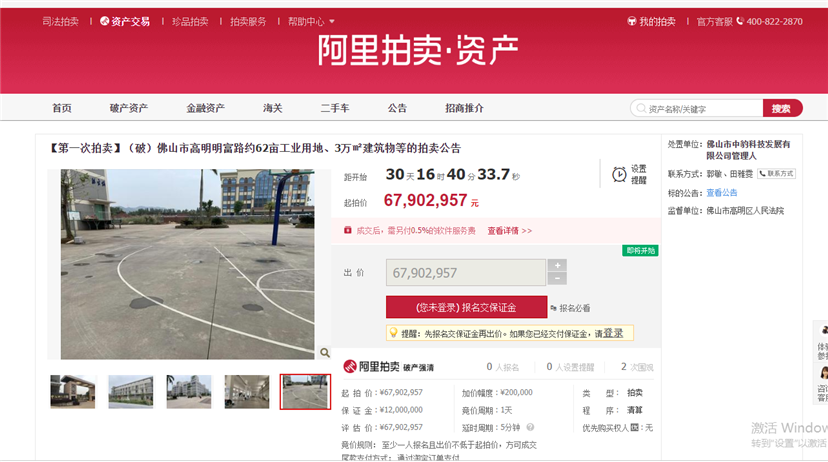The width and height of the screenshot is (828, 462).
Task: Click the starting price 67,902,957 元
Action: click(431, 201)
